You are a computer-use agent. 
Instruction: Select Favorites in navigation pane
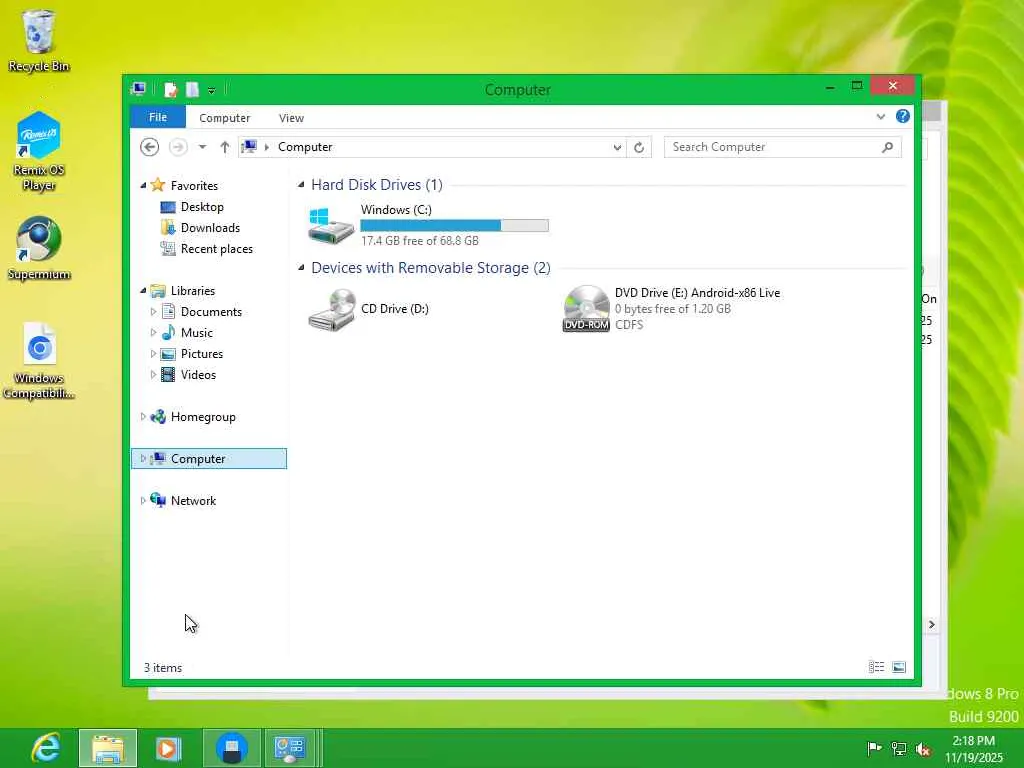click(194, 185)
